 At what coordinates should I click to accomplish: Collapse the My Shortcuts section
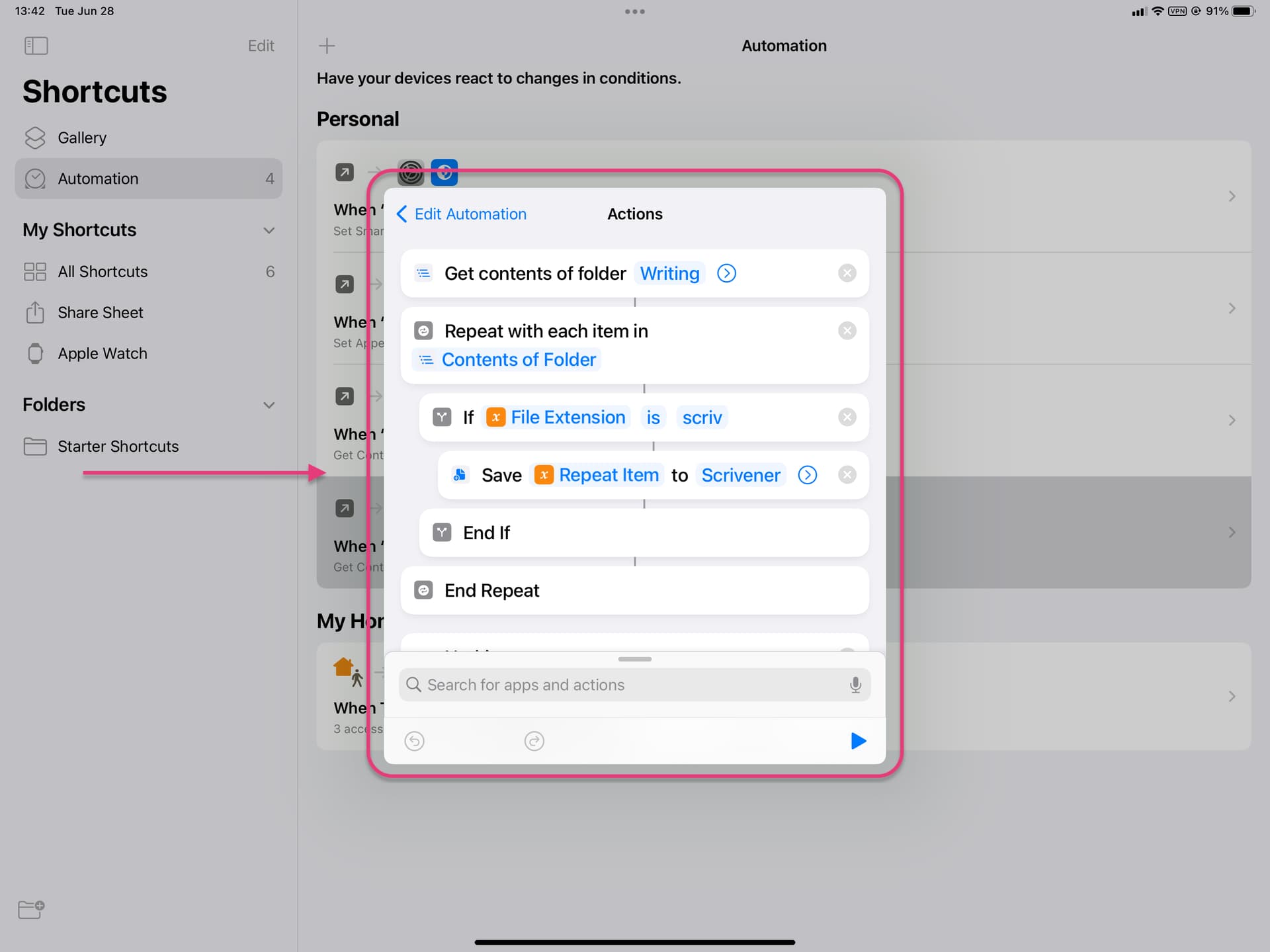pyautogui.click(x=269, y=230)
